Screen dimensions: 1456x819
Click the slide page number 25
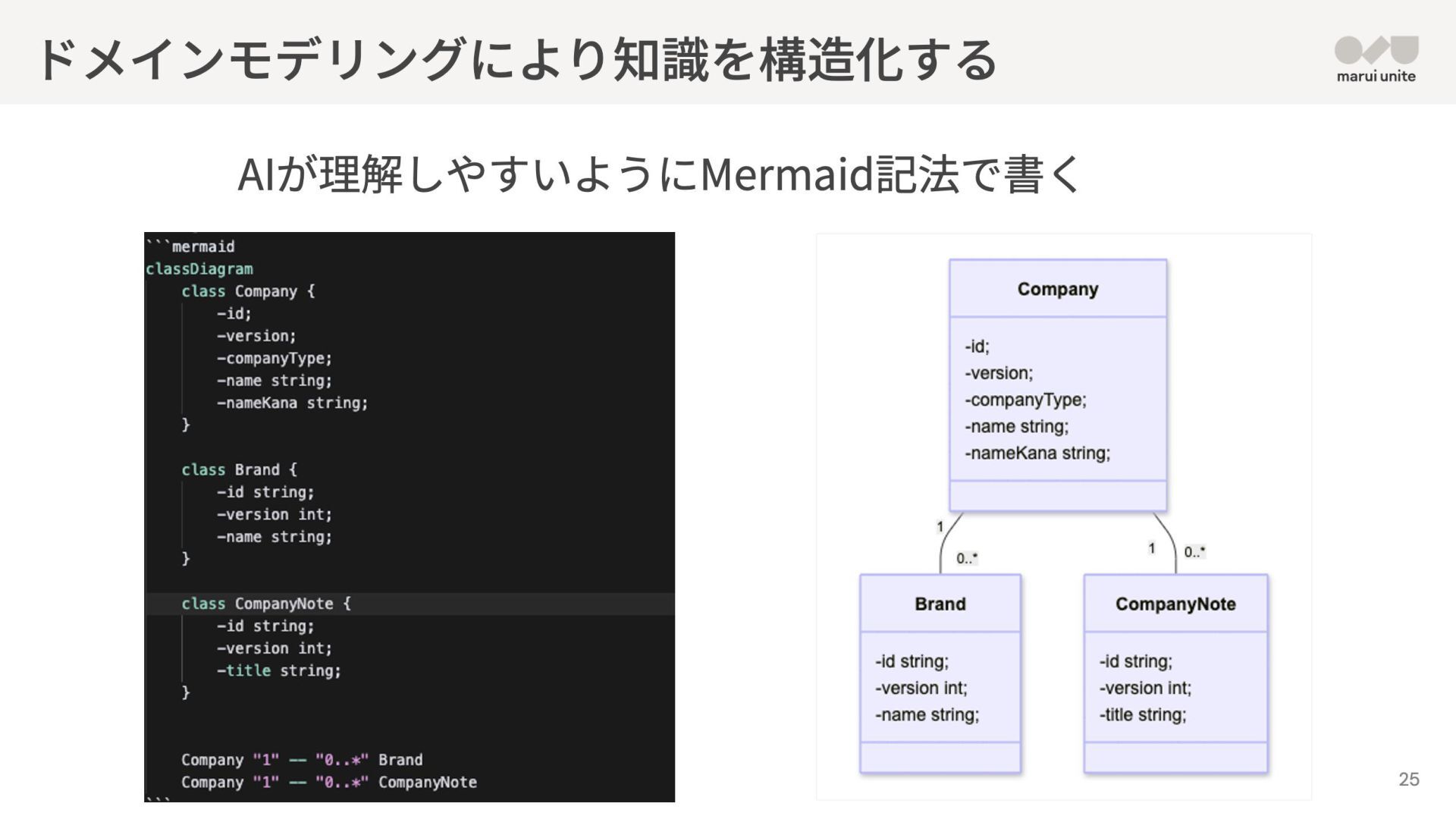tap(1409, 779)
